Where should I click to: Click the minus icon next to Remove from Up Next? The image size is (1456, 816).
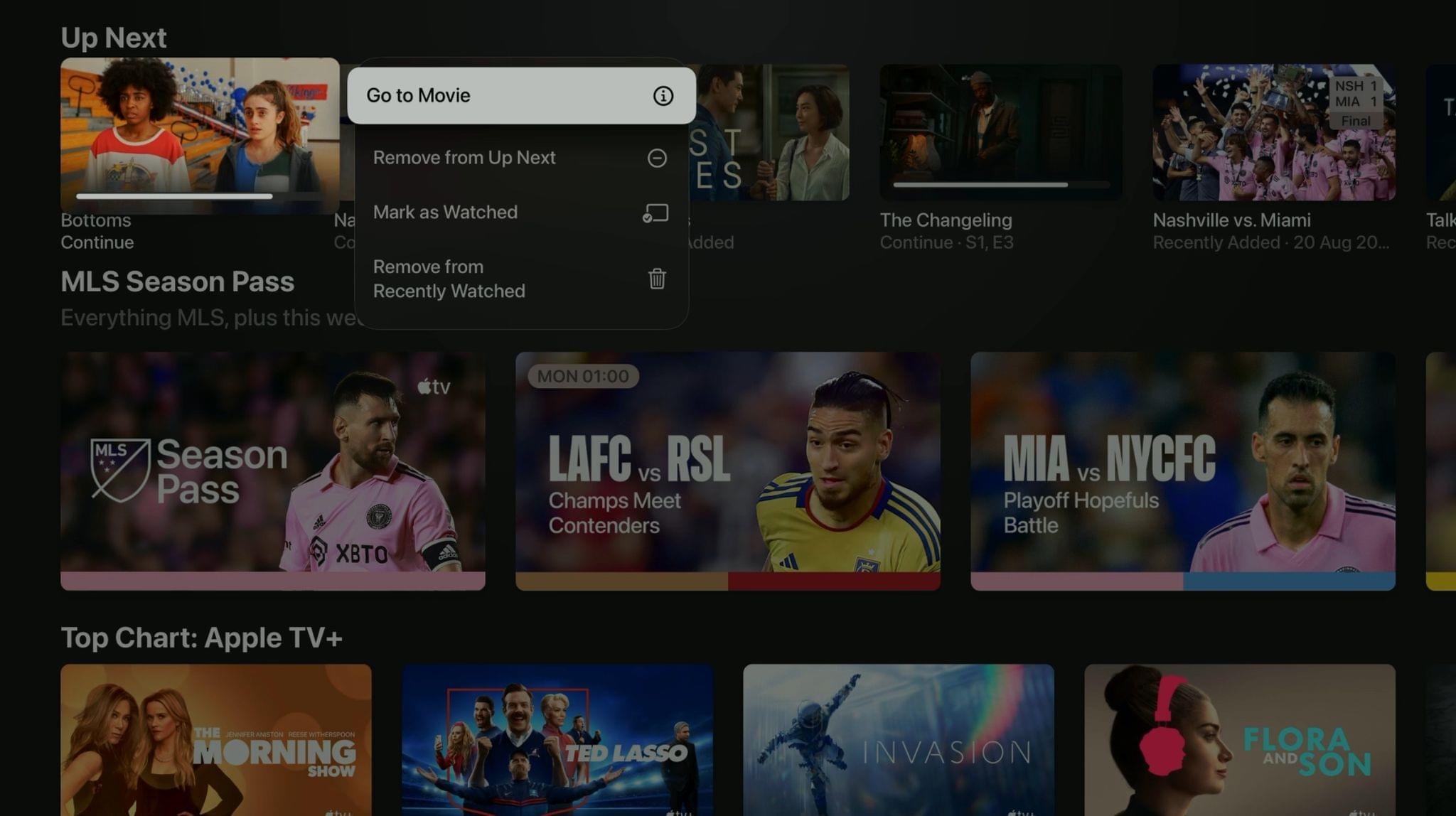pyautogui.click(x=656, y=157)
